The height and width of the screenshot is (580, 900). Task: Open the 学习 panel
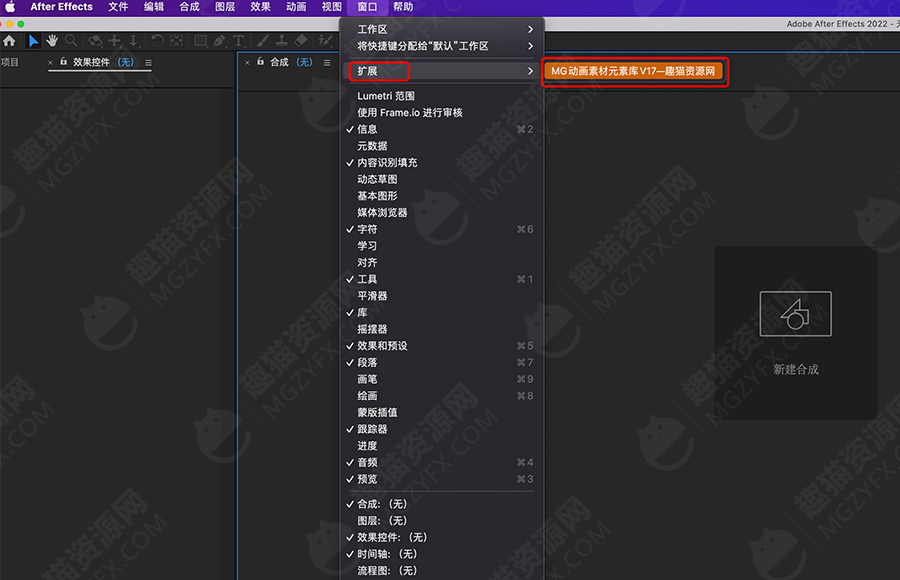441,246
